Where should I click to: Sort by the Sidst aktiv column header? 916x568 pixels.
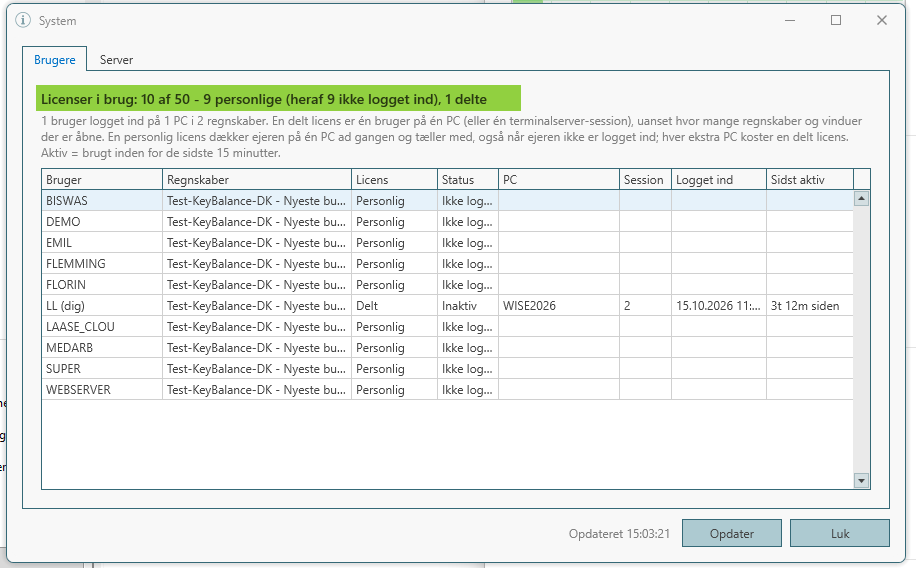click(810, 179)
